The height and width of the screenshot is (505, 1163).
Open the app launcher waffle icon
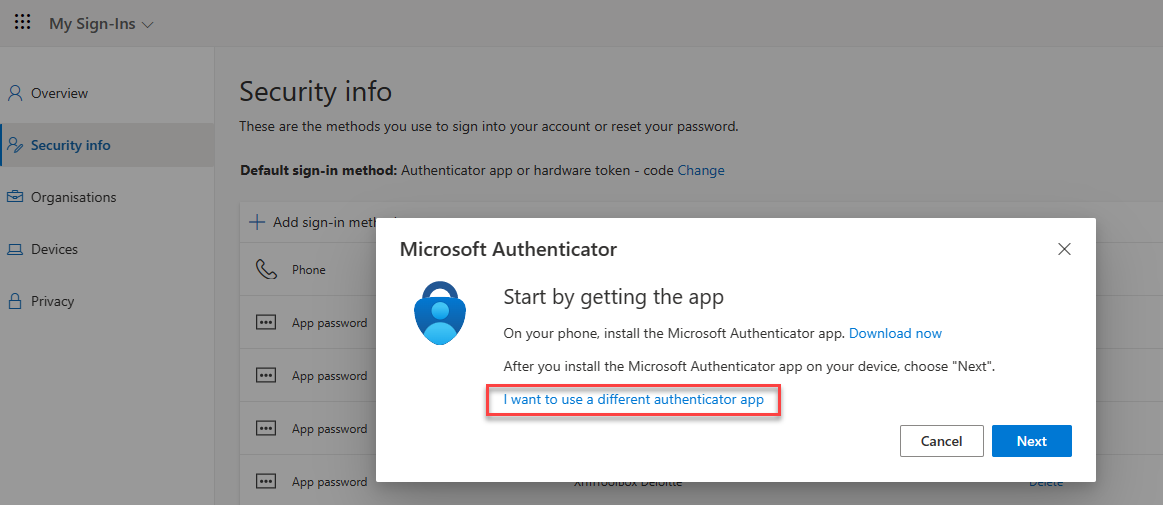tap(22, 22)
